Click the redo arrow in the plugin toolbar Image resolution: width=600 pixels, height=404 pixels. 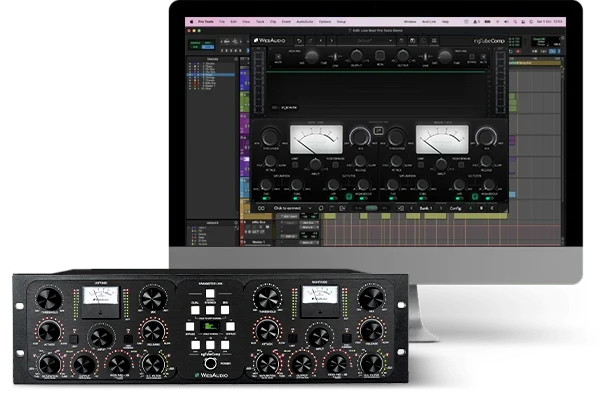(x=310, y=41)
